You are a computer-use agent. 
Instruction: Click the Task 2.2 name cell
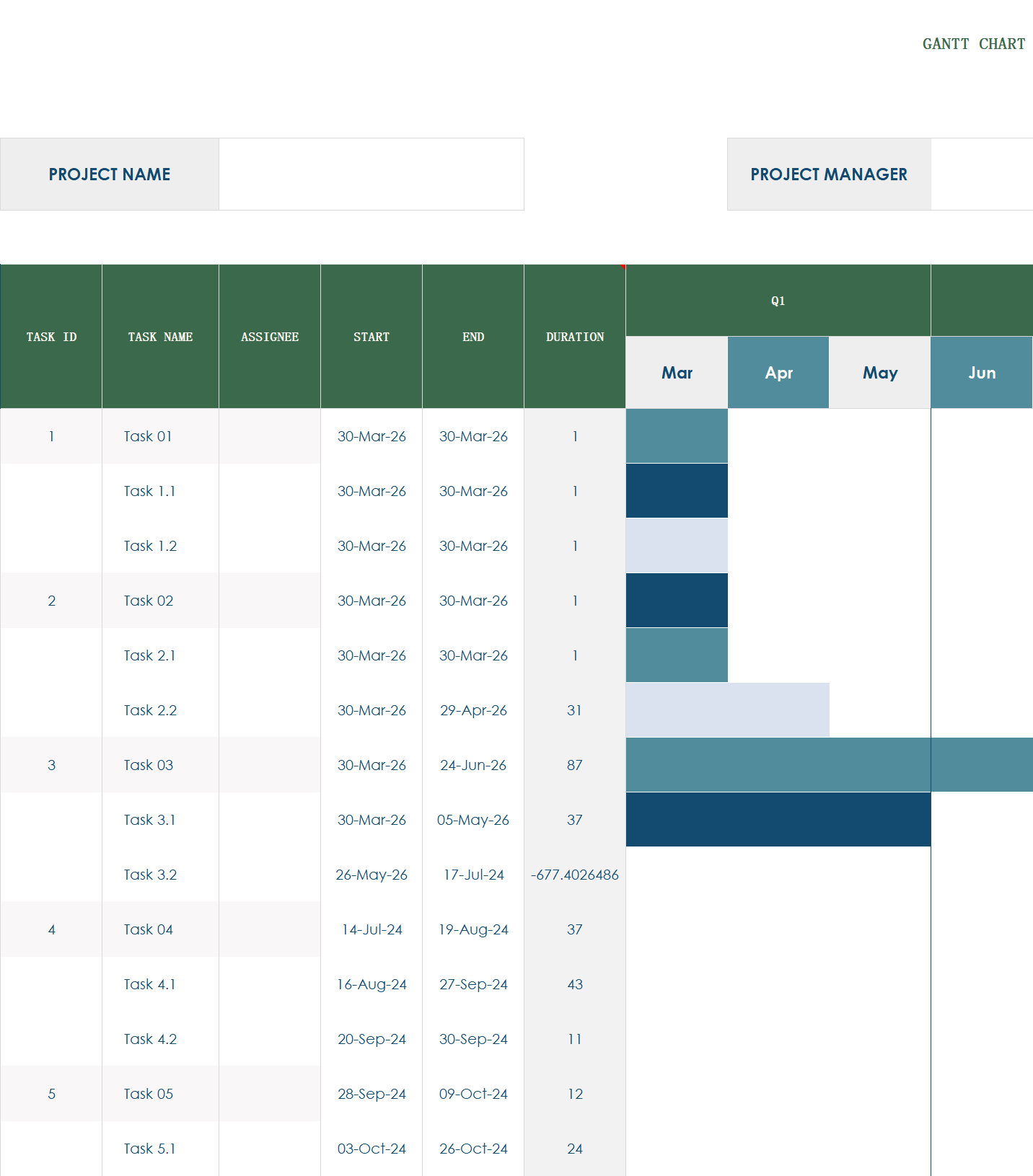[x=160, y=710]
